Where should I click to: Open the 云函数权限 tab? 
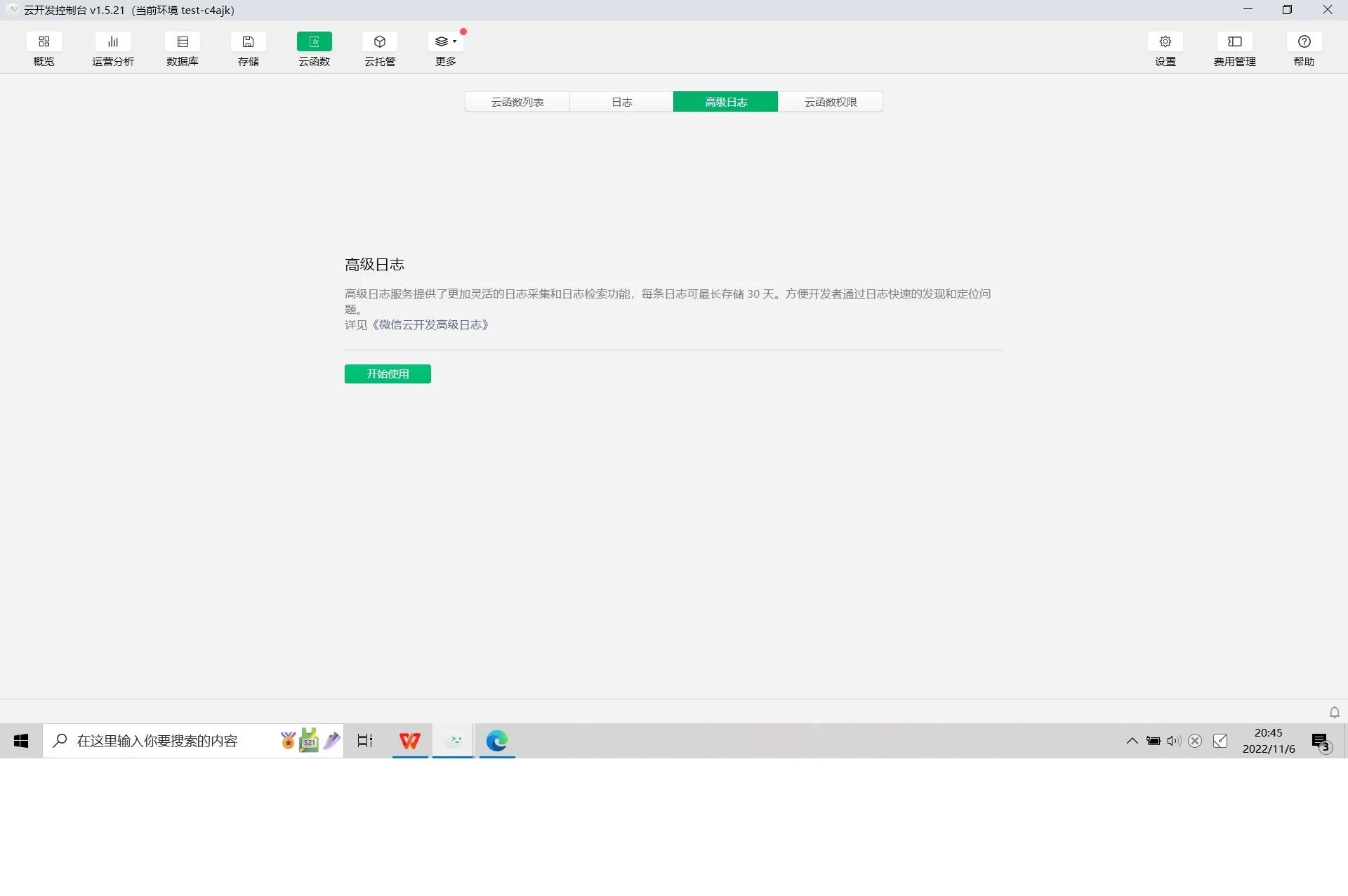click(830, 102)
